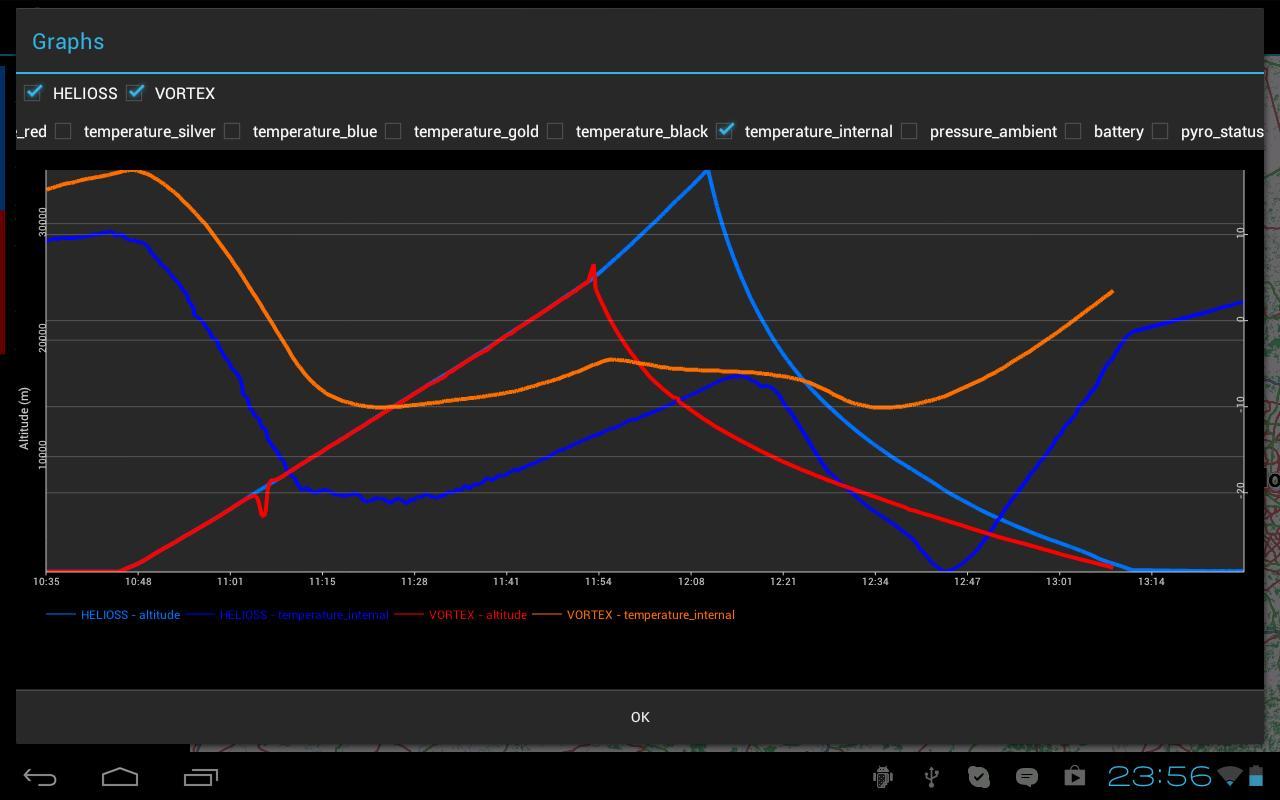Tap the USB connection status icon

pyautogui.click(x=931, y=777)
